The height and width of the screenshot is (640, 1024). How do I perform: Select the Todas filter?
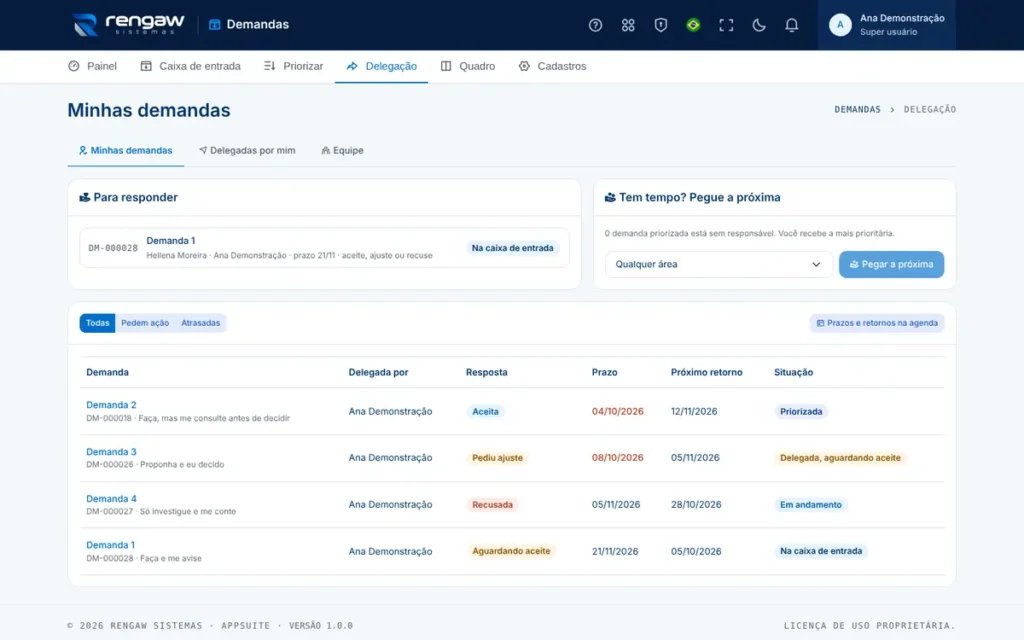click(x=97, y=323)
